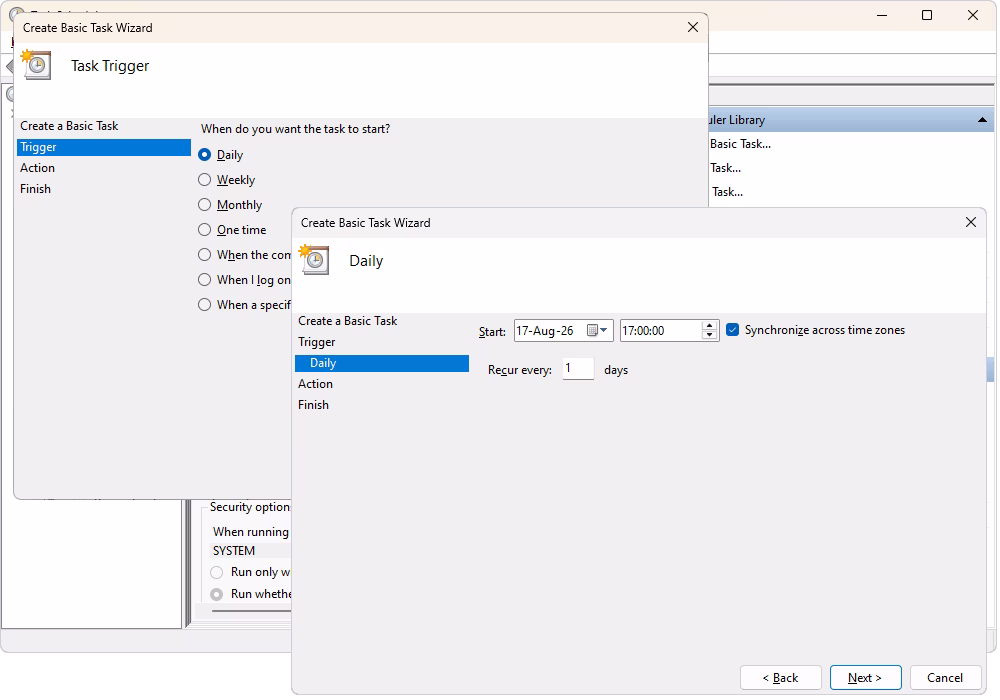
Task: Choose the Monthly trigger option
Action: [205, 205]
